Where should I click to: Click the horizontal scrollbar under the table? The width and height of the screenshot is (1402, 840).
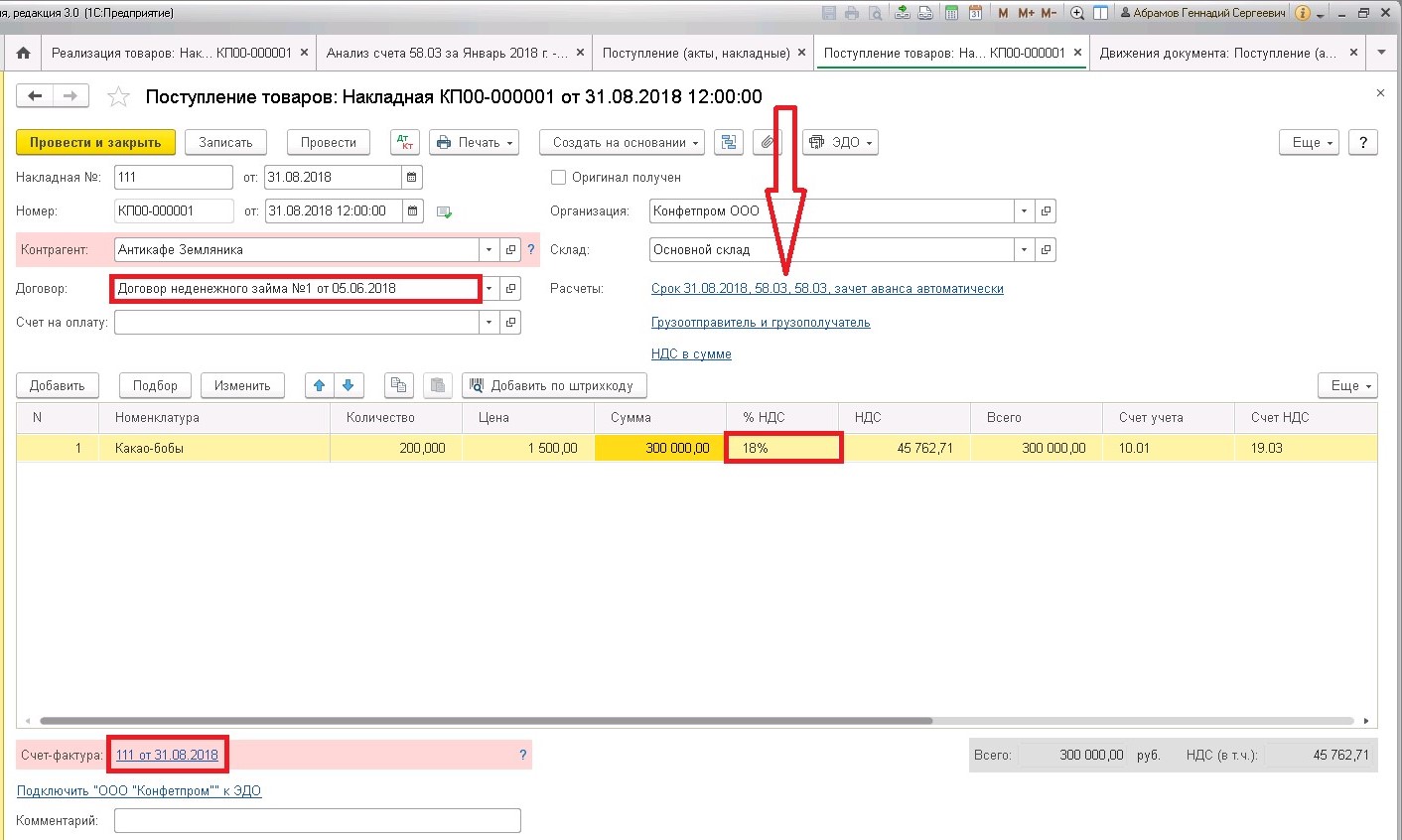click(x=487, y=721)
